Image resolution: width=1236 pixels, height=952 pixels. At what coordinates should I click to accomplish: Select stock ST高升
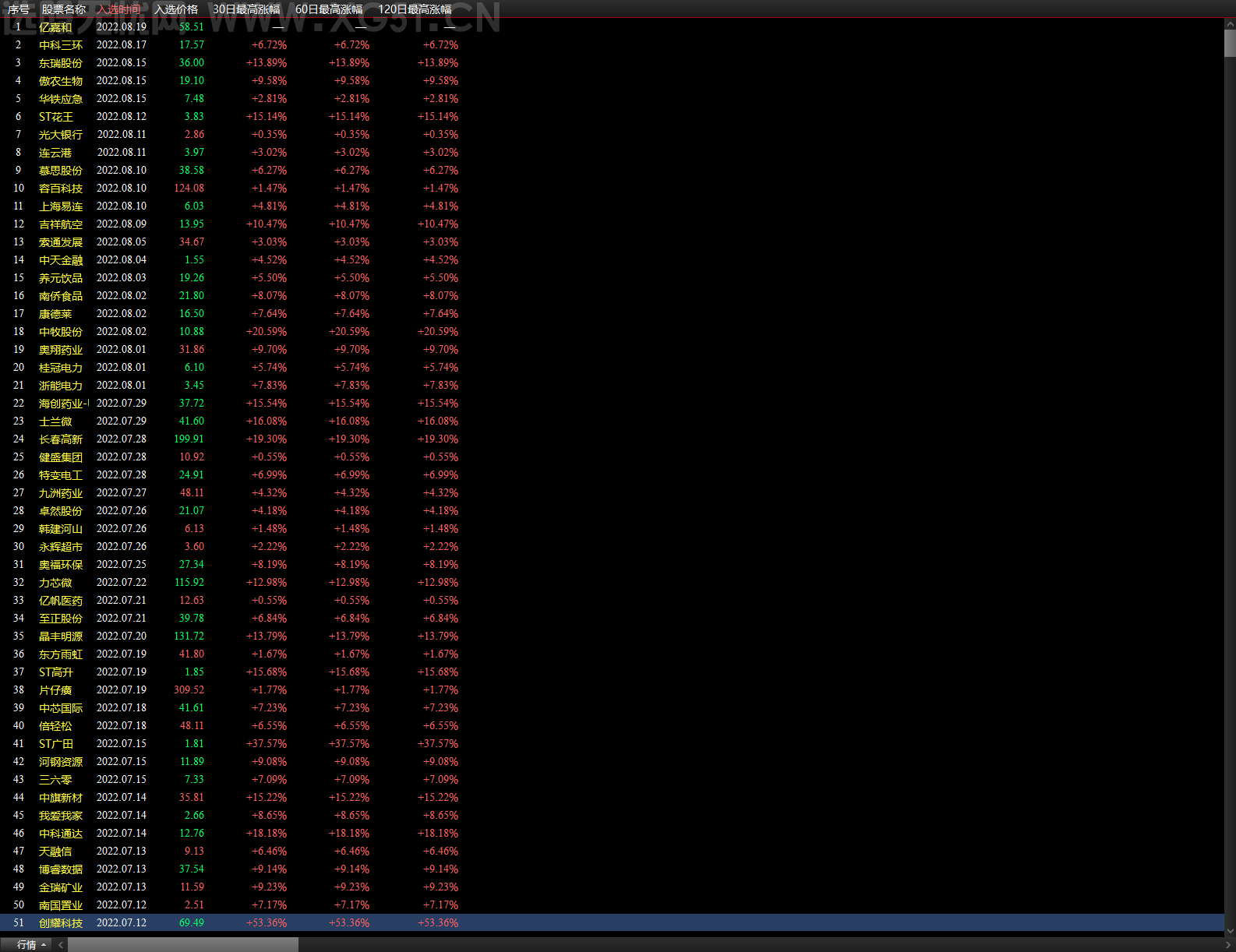[x=56, y=672]
